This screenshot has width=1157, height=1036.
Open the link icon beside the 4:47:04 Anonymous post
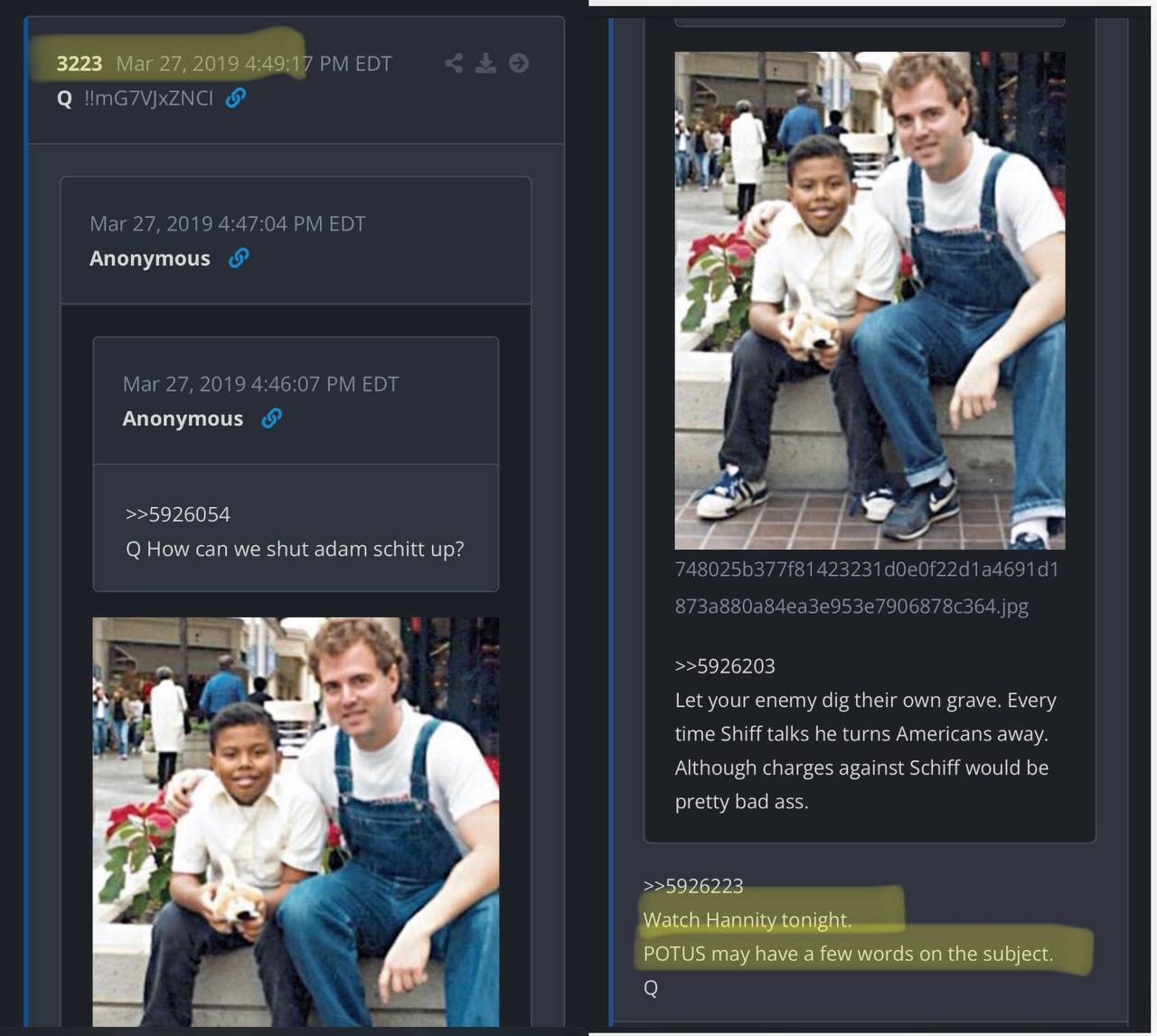(x=239, y=259)
